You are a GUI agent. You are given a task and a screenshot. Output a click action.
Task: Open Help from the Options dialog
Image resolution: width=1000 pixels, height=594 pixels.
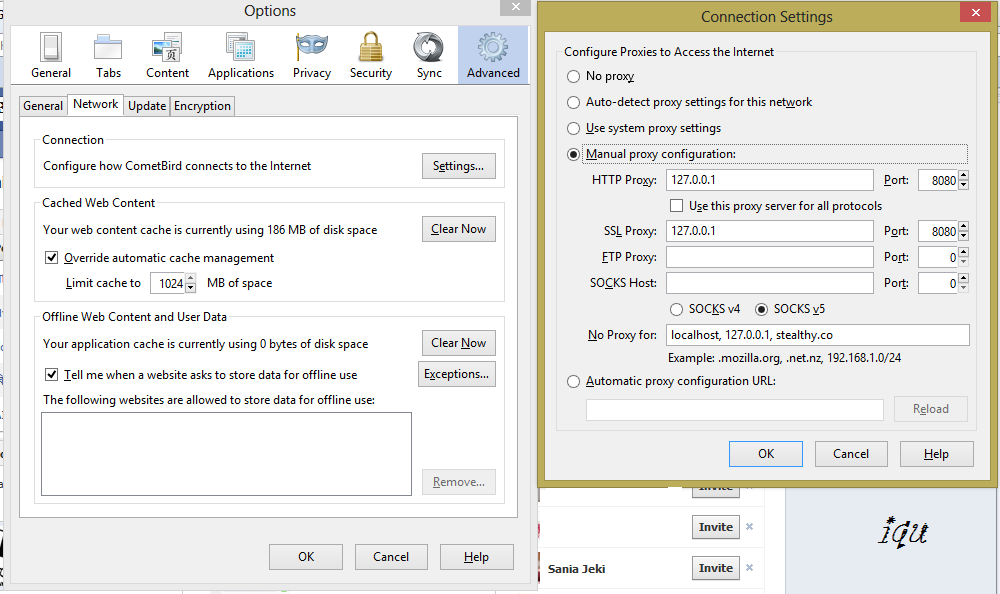tap(476, 557)
